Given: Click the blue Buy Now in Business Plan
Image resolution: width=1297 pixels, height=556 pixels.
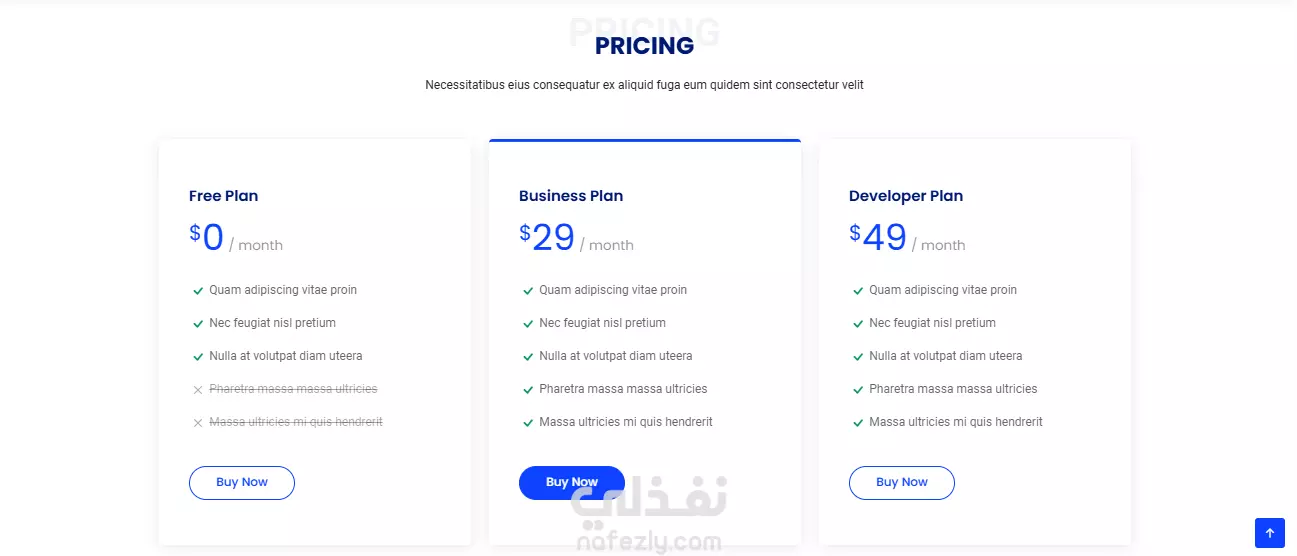Looking at the screenshot, I should pyautogui.click(x=572, y=483).
